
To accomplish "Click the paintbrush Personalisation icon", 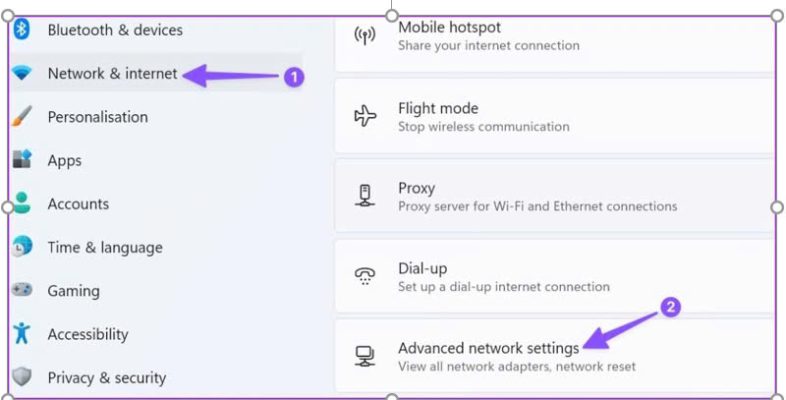I will click(22, 116).
